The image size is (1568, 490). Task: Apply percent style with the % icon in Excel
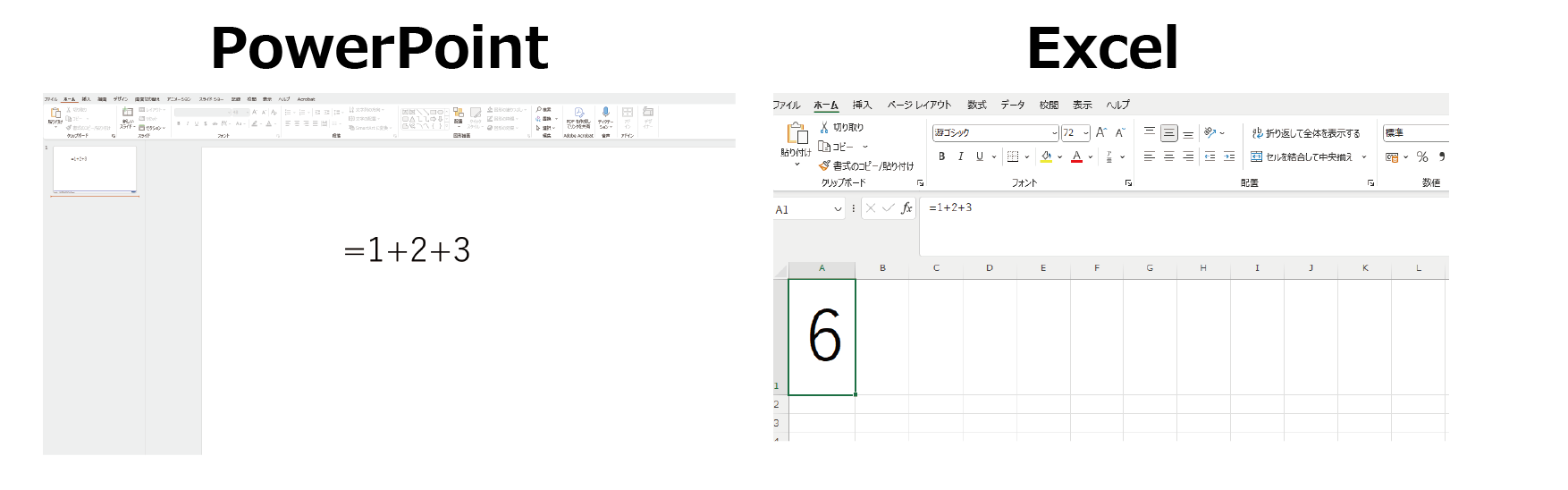click(1422, 156)
